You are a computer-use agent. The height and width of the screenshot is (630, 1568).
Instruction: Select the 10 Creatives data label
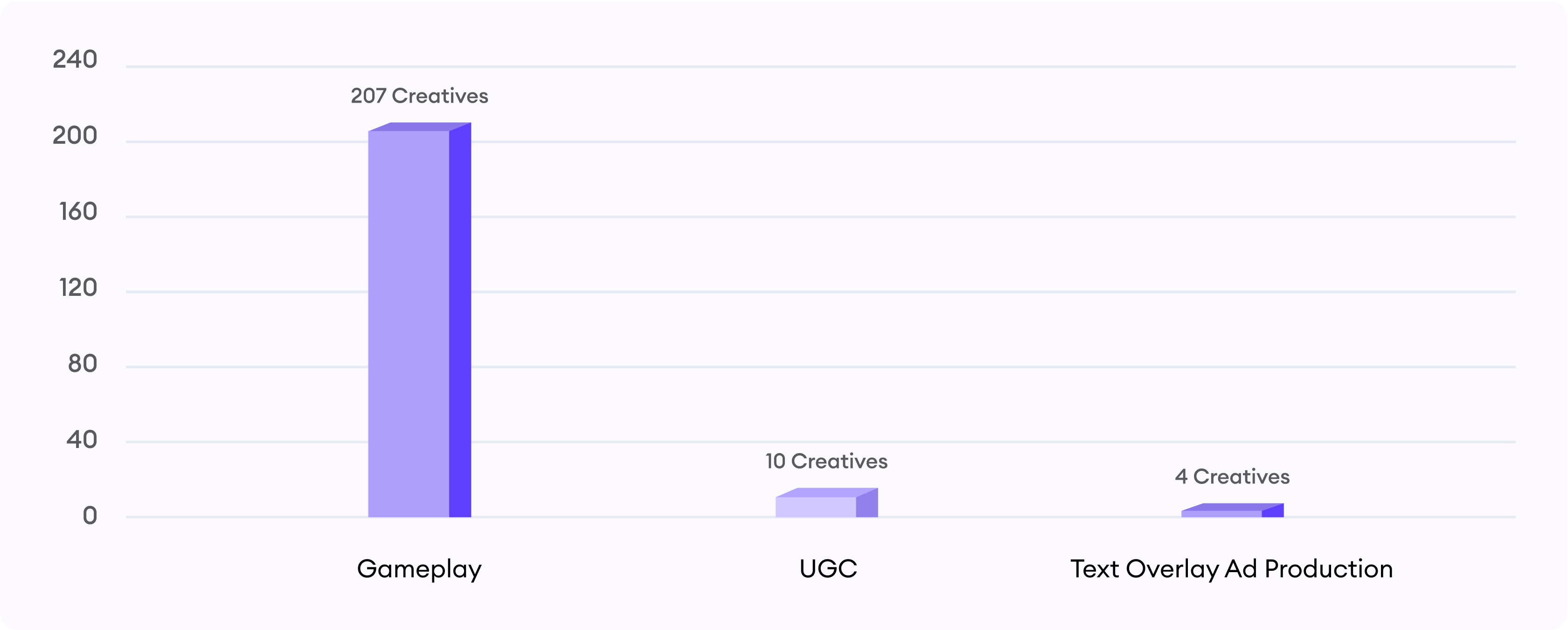coord(826,461)
